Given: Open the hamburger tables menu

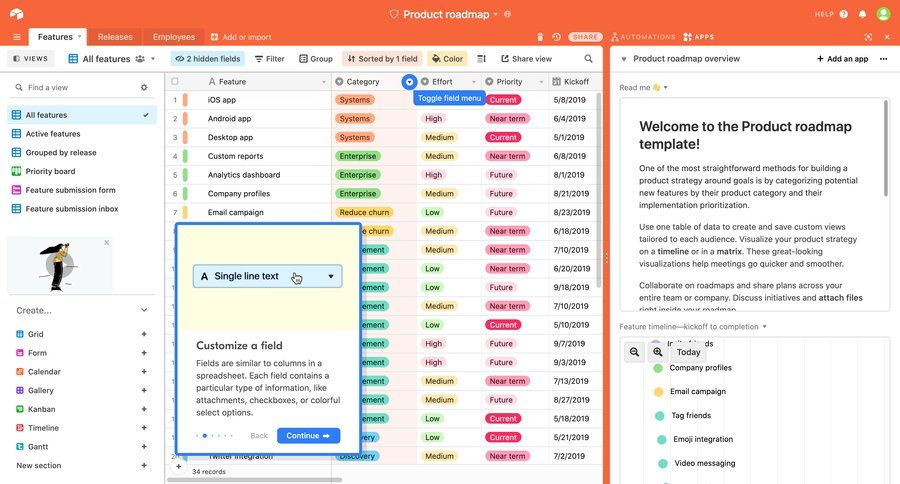Looking at the screenshot, I should (x=17, y=37).
